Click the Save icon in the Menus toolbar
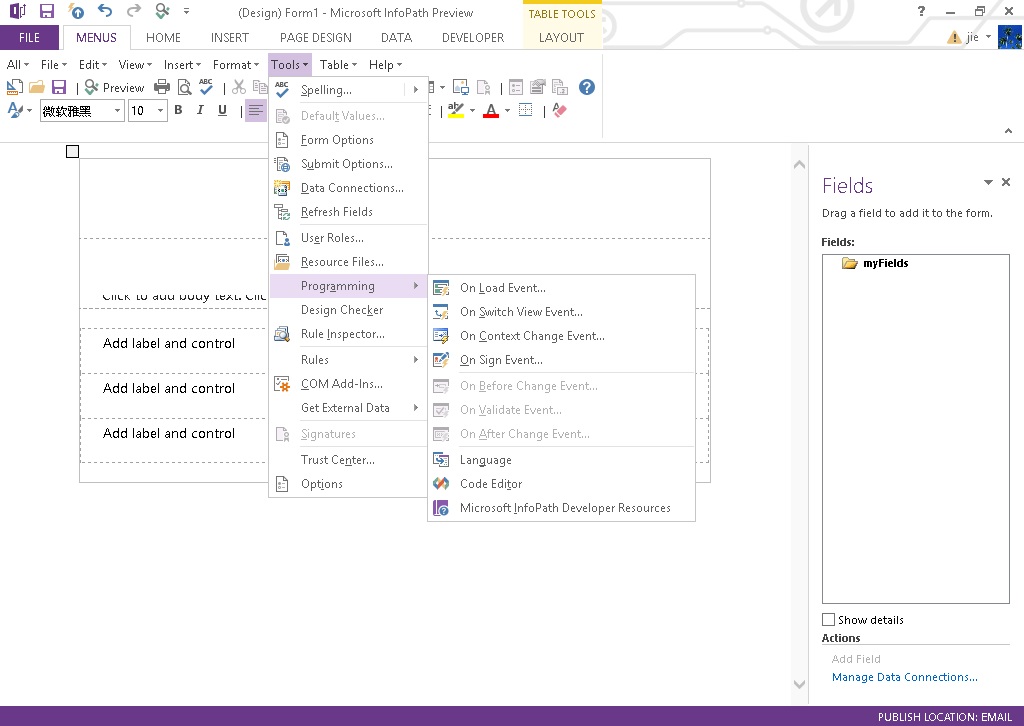1024x726 pixels. click(59, 88)
